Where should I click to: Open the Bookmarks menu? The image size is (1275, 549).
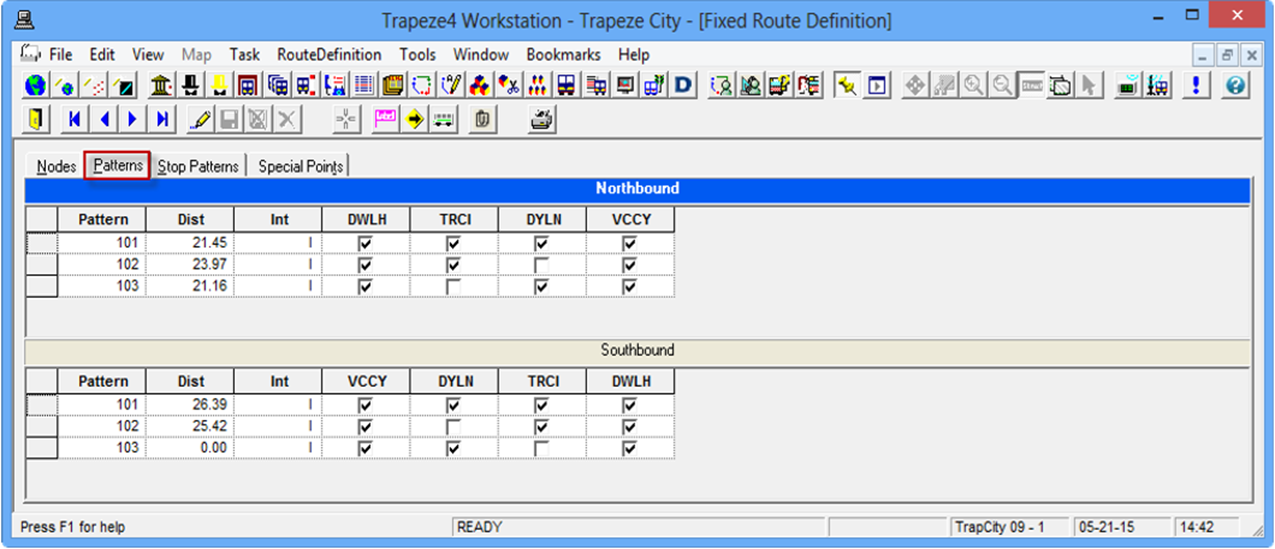[563, 55]
